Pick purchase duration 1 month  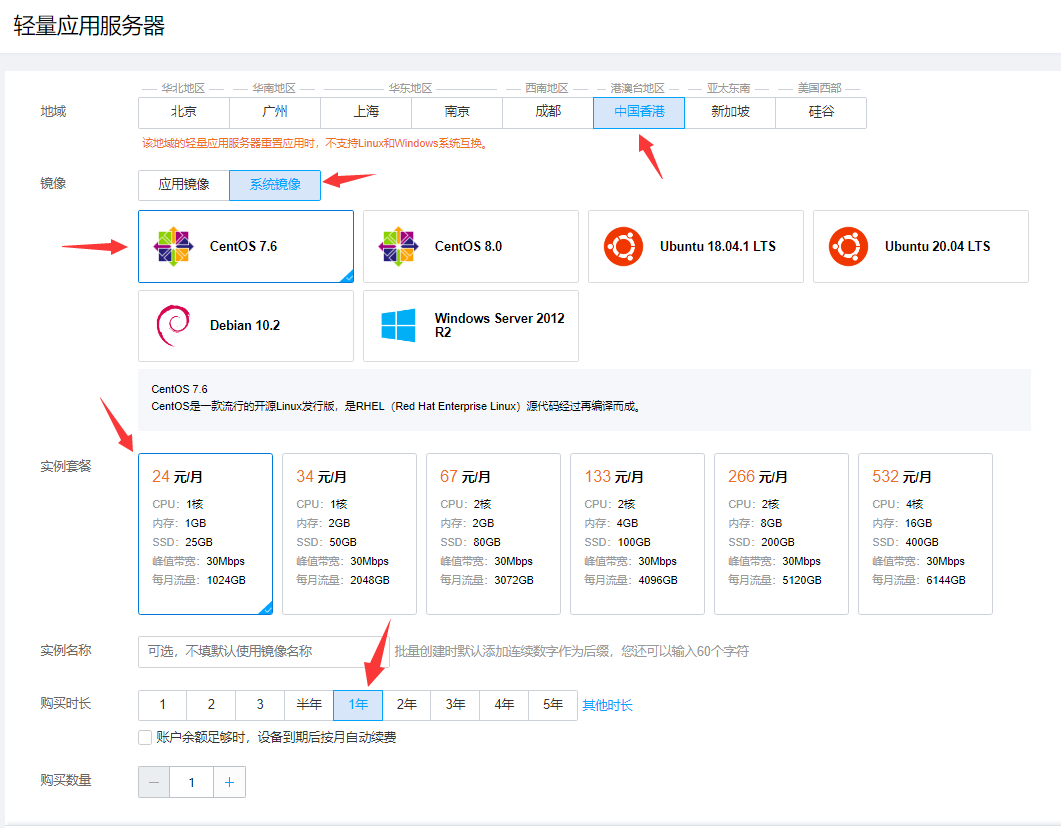[162, 705]
